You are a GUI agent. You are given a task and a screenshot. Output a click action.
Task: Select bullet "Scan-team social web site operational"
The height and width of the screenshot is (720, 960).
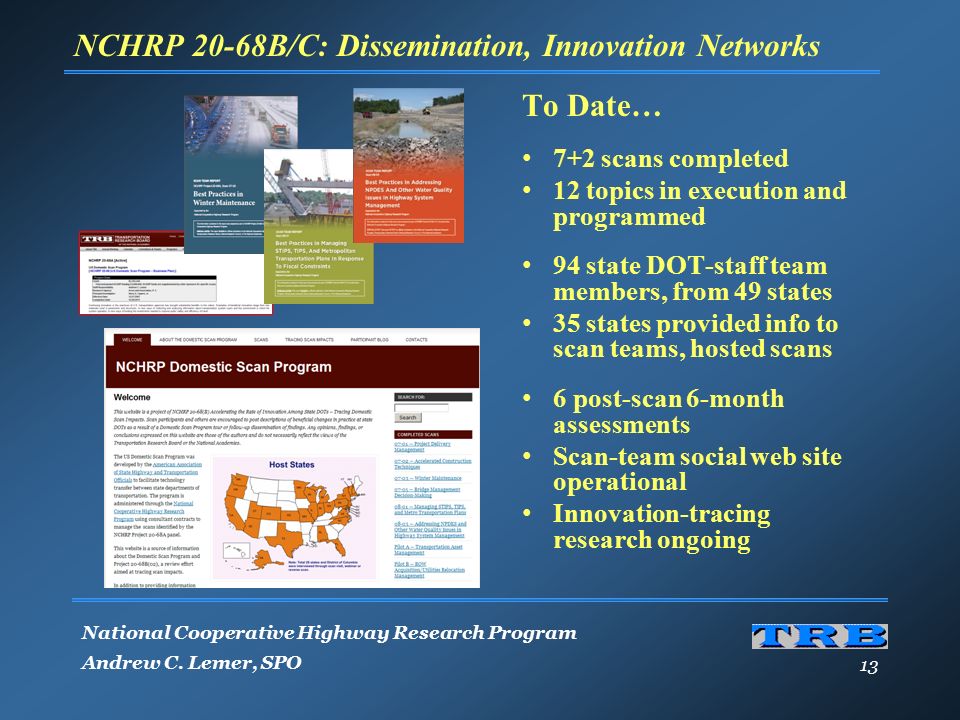(697, 469)
